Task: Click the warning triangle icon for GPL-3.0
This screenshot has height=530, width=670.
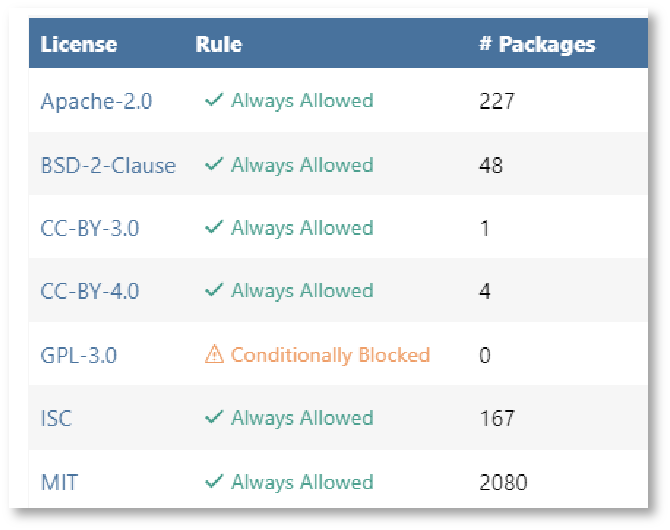Action: (x=214, y=354)
